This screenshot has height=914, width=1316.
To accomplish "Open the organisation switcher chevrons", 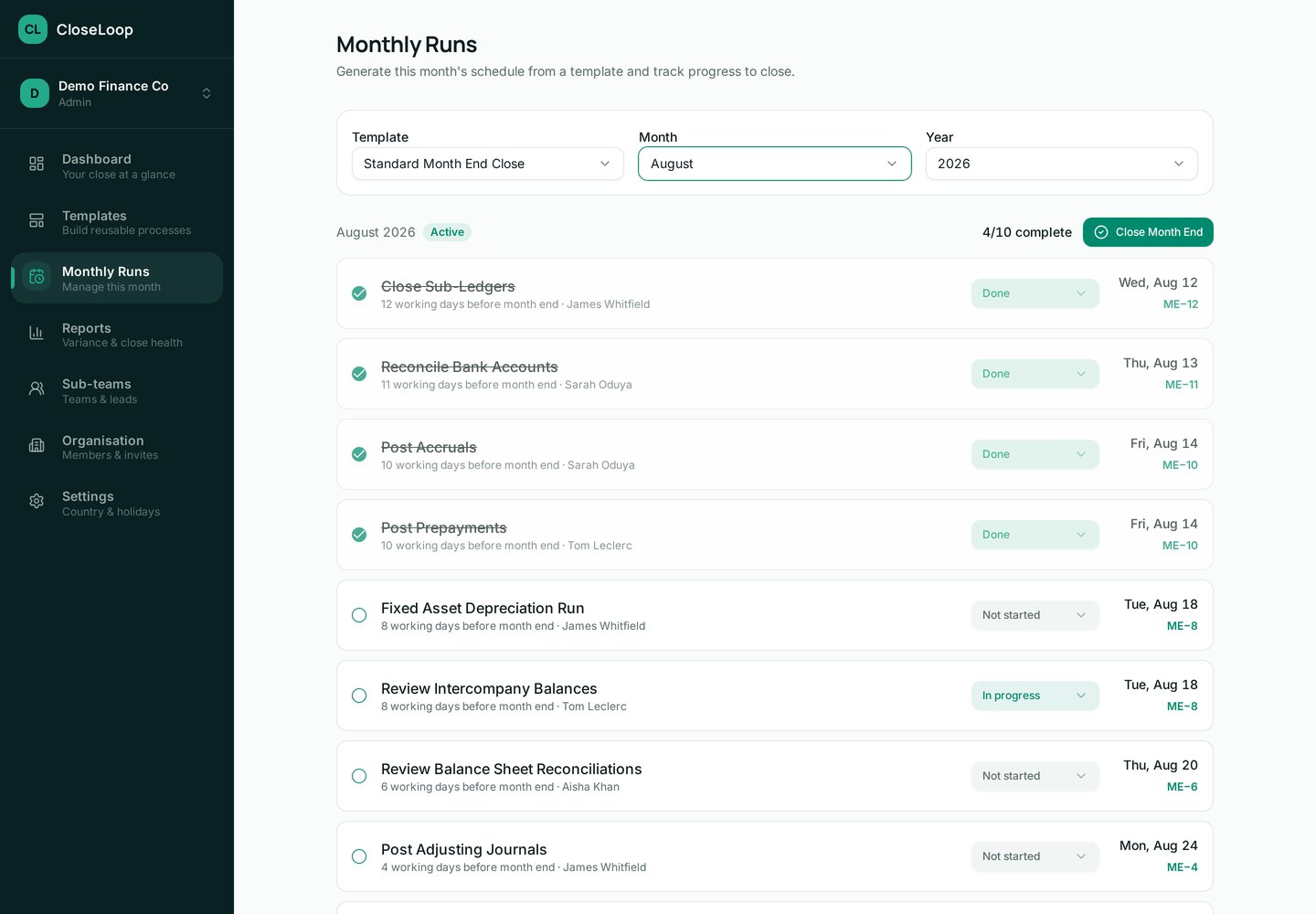I will click(x=207, y=93).
